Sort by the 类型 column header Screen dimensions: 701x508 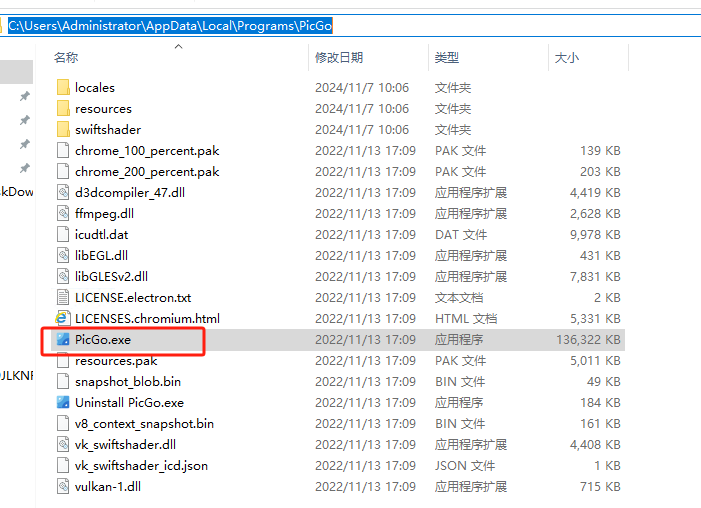(x=447, y=58)
